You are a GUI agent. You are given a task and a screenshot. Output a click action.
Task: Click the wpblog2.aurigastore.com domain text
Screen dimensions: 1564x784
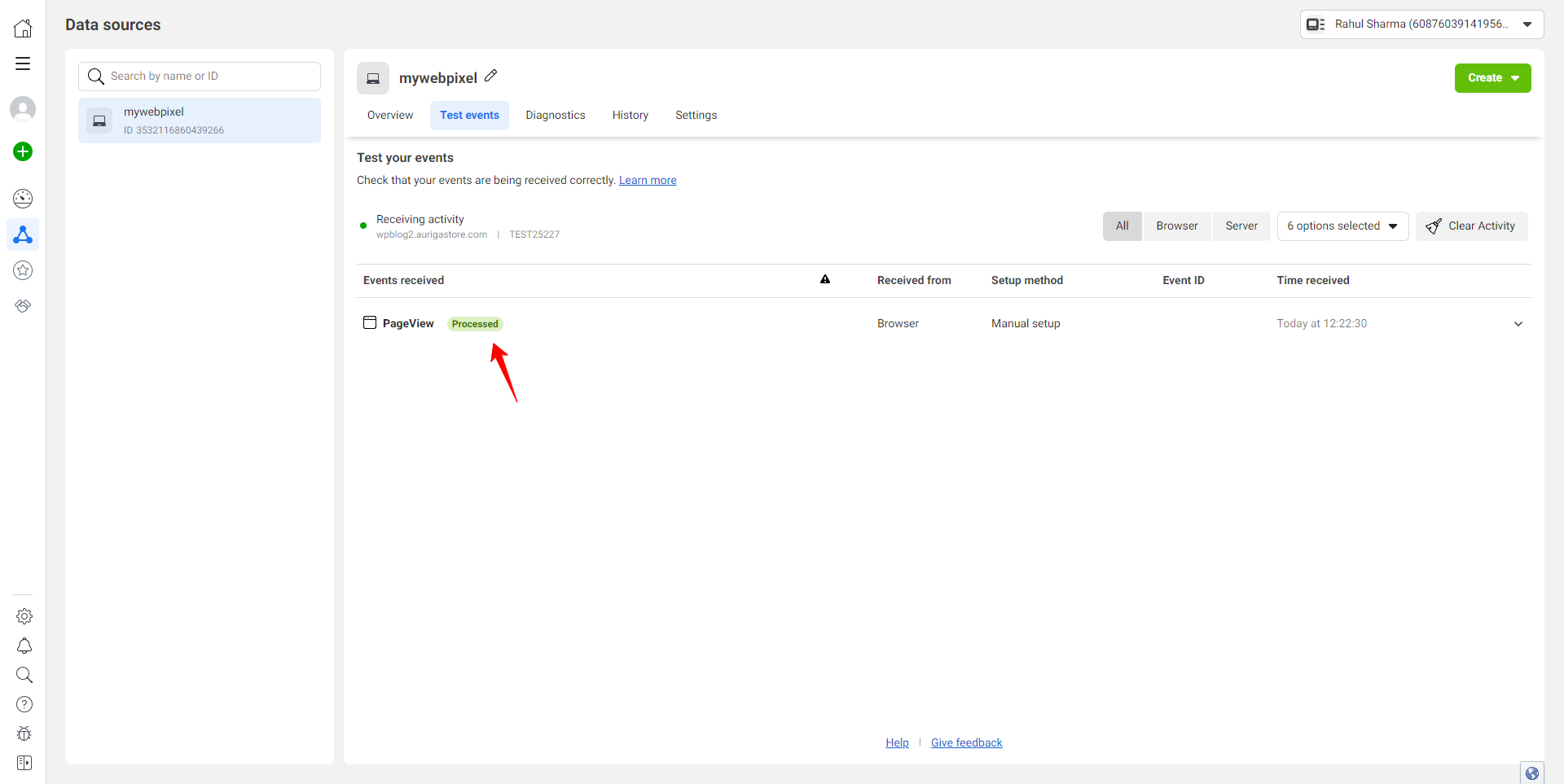432,234
